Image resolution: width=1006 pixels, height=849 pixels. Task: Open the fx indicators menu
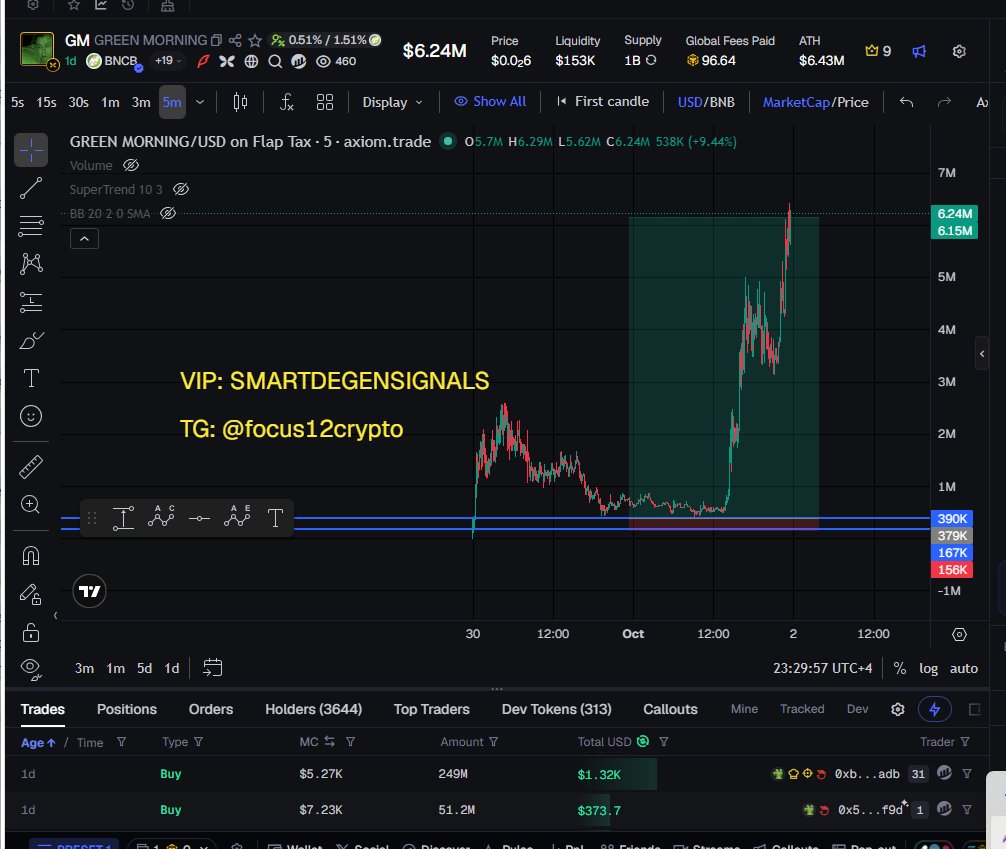(286, 102)
